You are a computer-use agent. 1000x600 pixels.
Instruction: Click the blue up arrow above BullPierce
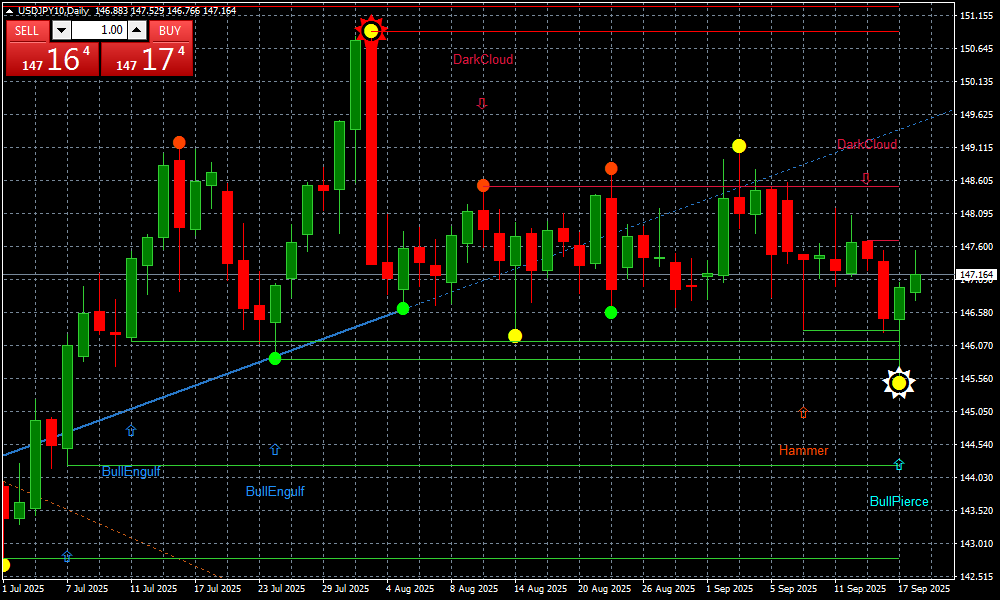[899, 464]
